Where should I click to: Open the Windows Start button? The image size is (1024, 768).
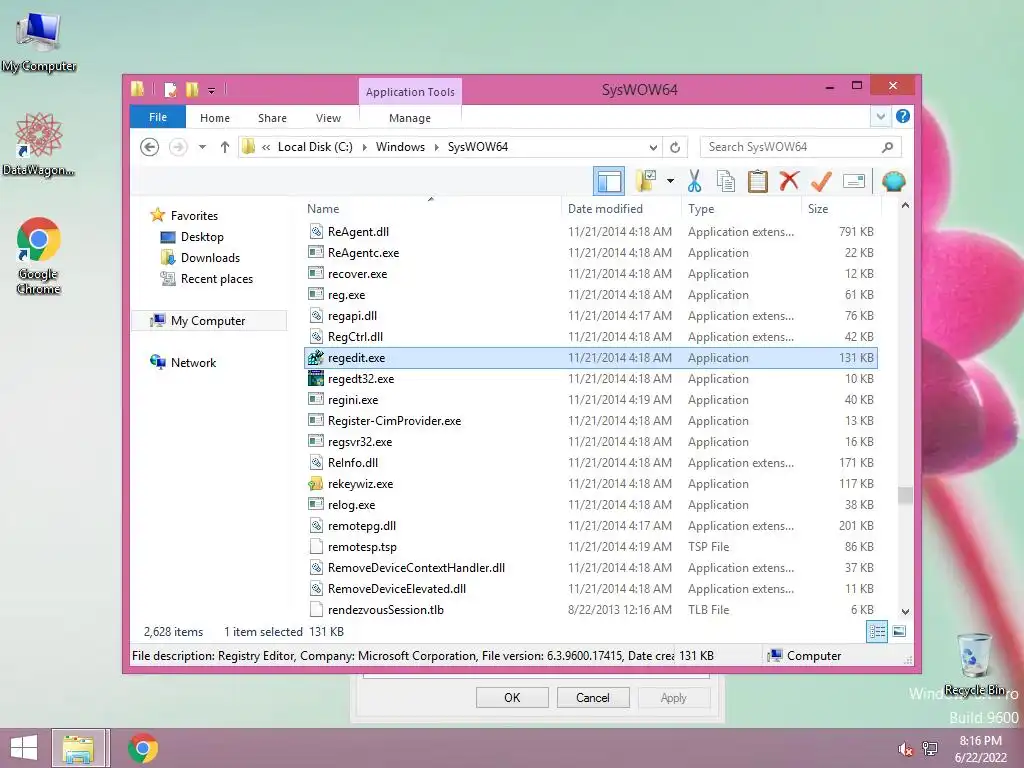(x=24, y=748)
